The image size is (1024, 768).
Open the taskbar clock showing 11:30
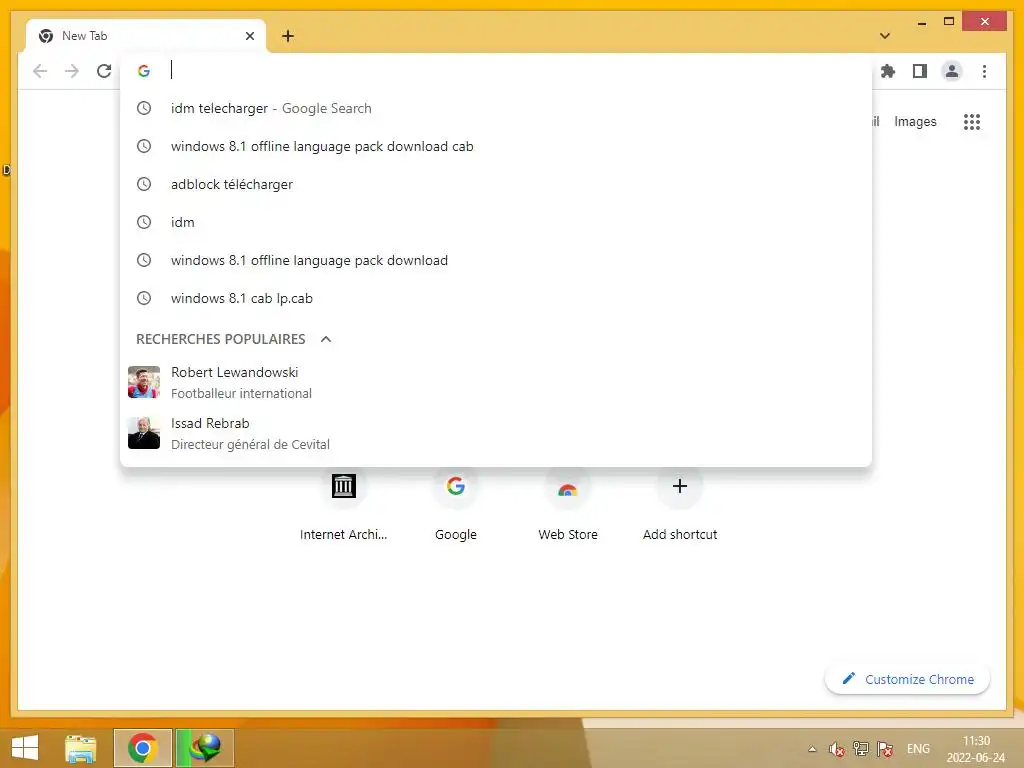coord(976,749)
